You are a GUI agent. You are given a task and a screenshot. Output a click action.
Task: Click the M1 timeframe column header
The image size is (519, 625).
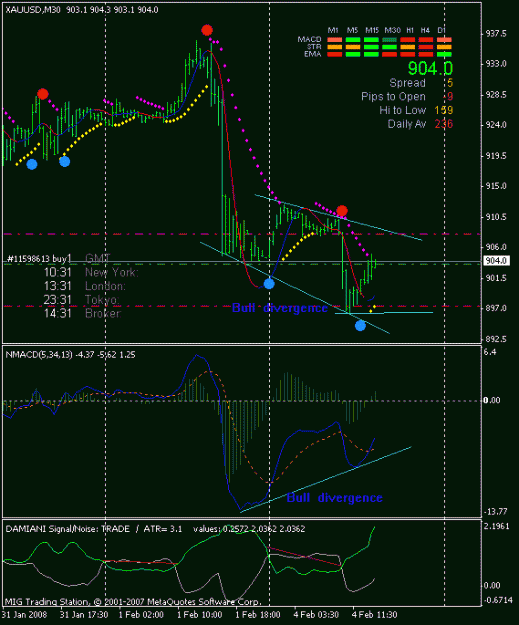[333, 30]
